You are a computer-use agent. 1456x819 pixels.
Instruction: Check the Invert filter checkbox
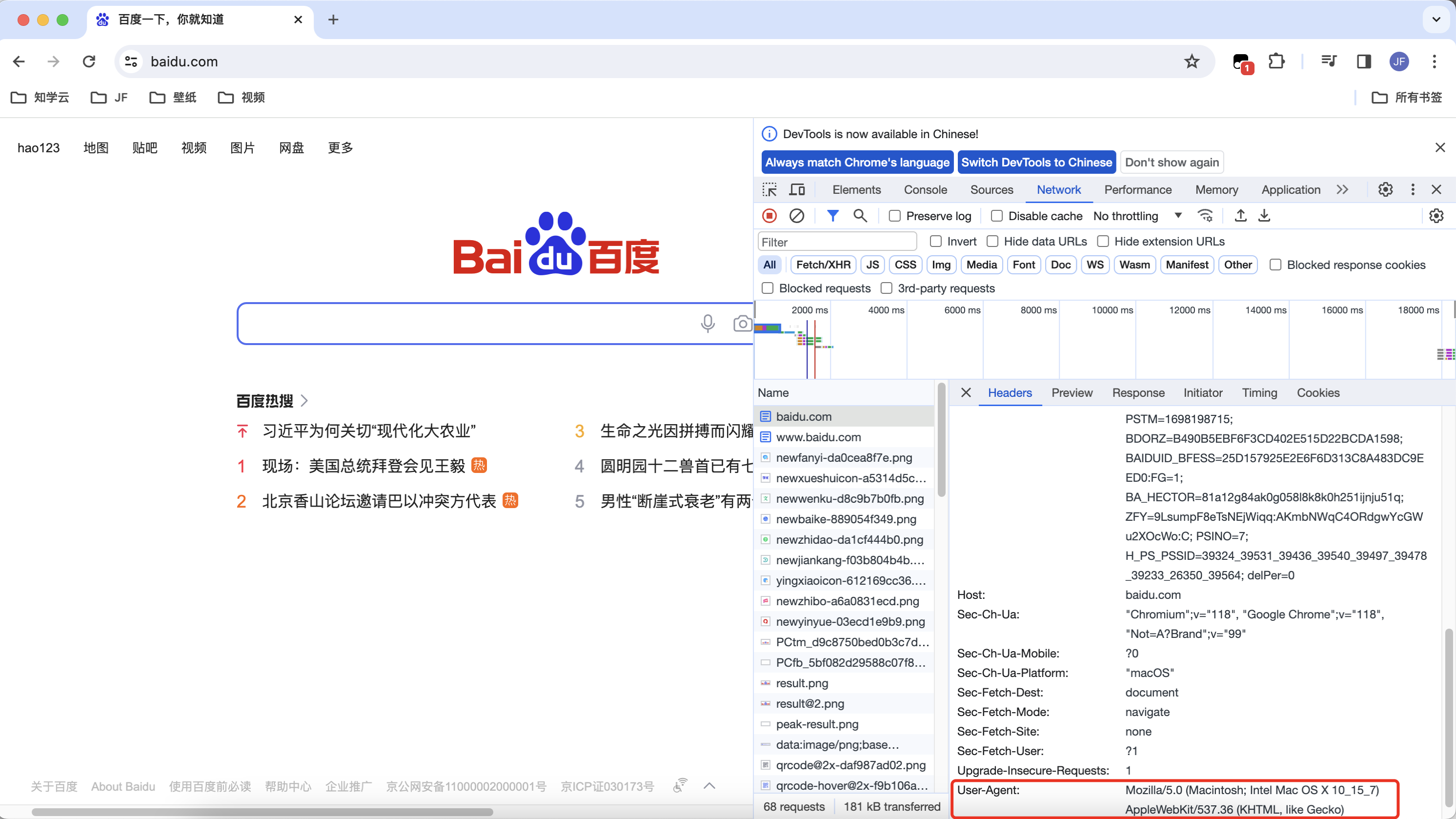tap(936, 241)
